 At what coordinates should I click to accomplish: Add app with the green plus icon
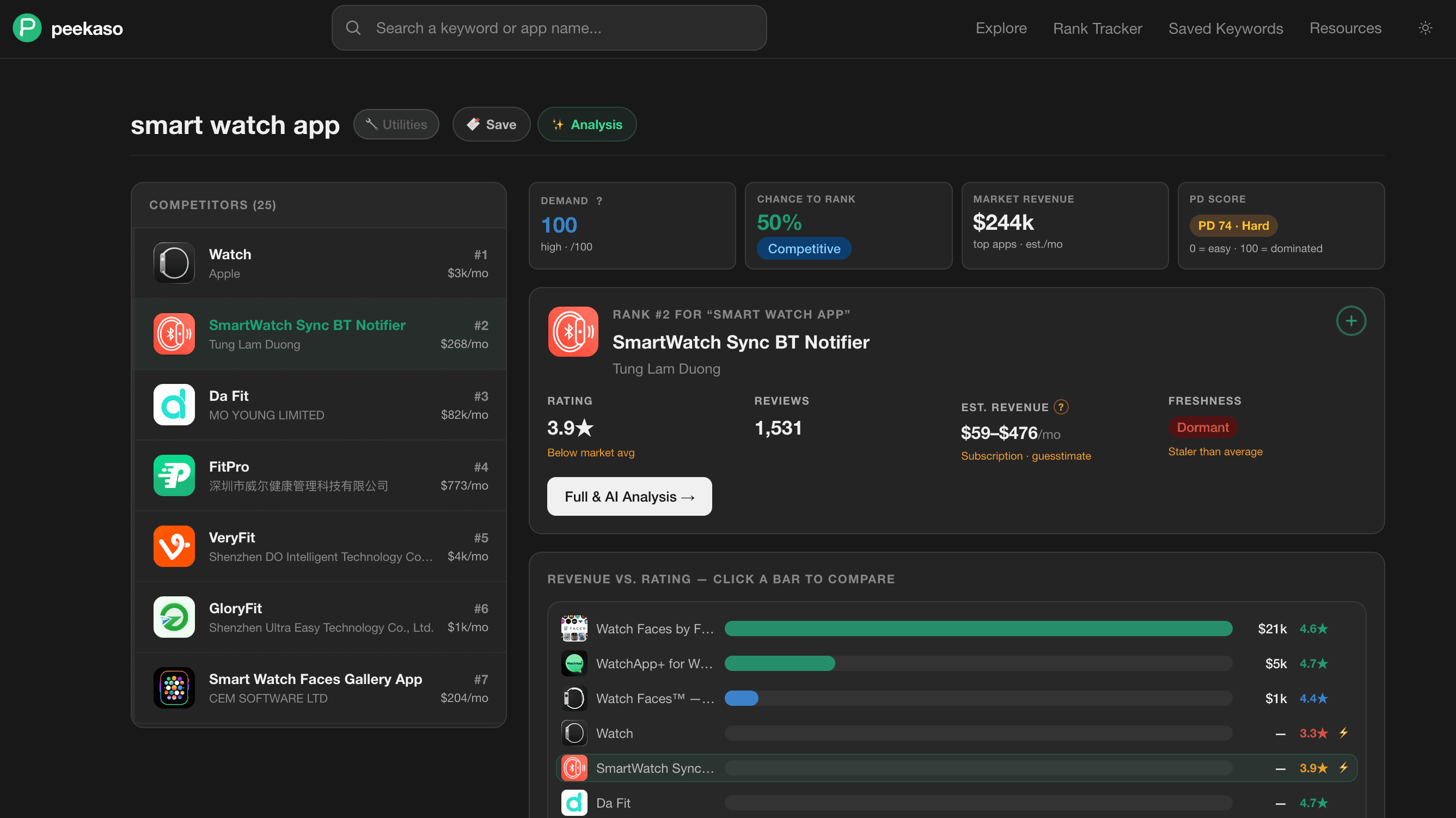tap(1351, 321)
